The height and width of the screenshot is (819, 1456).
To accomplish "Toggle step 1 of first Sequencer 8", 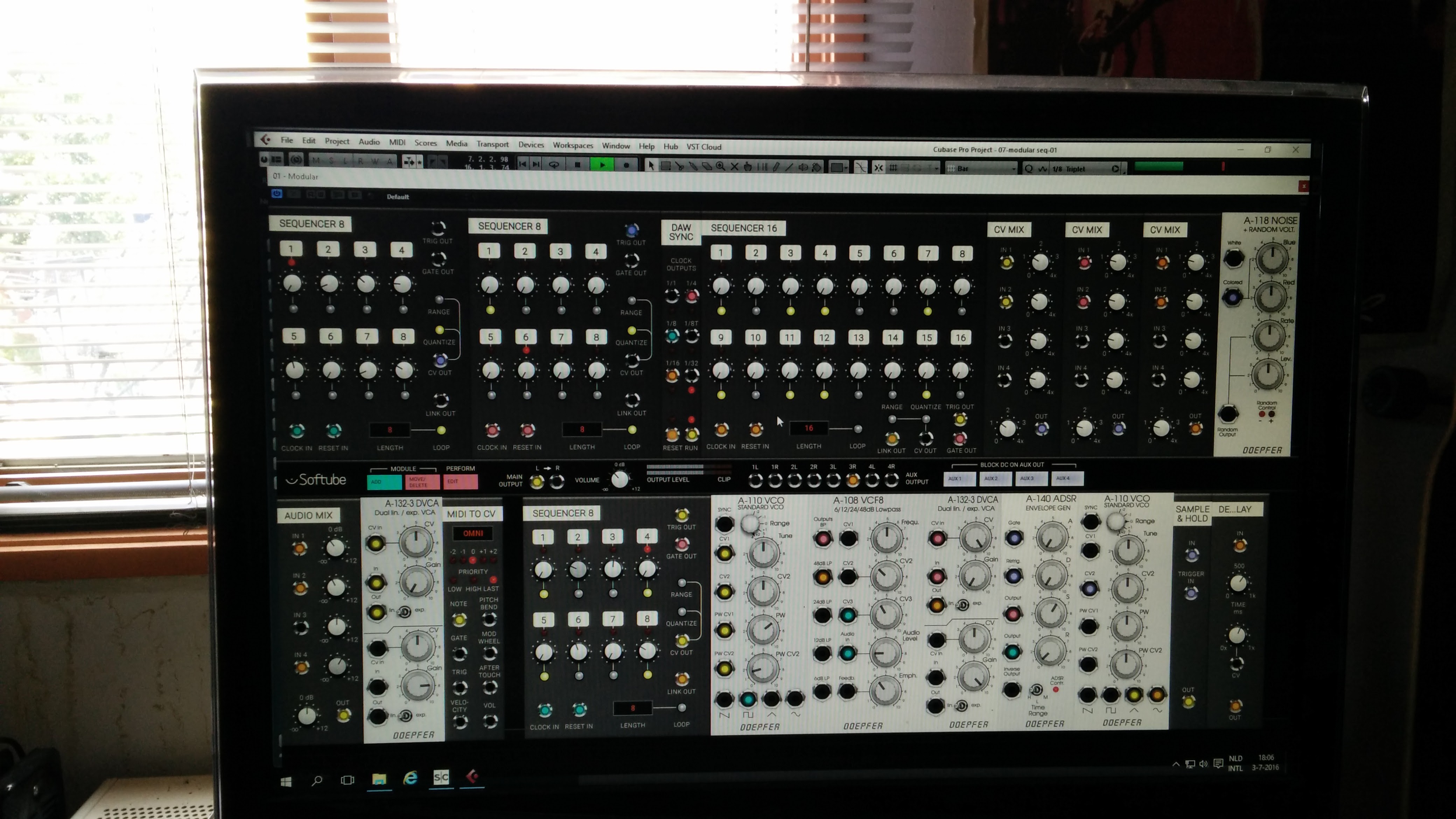I will [x=290, y=249].
